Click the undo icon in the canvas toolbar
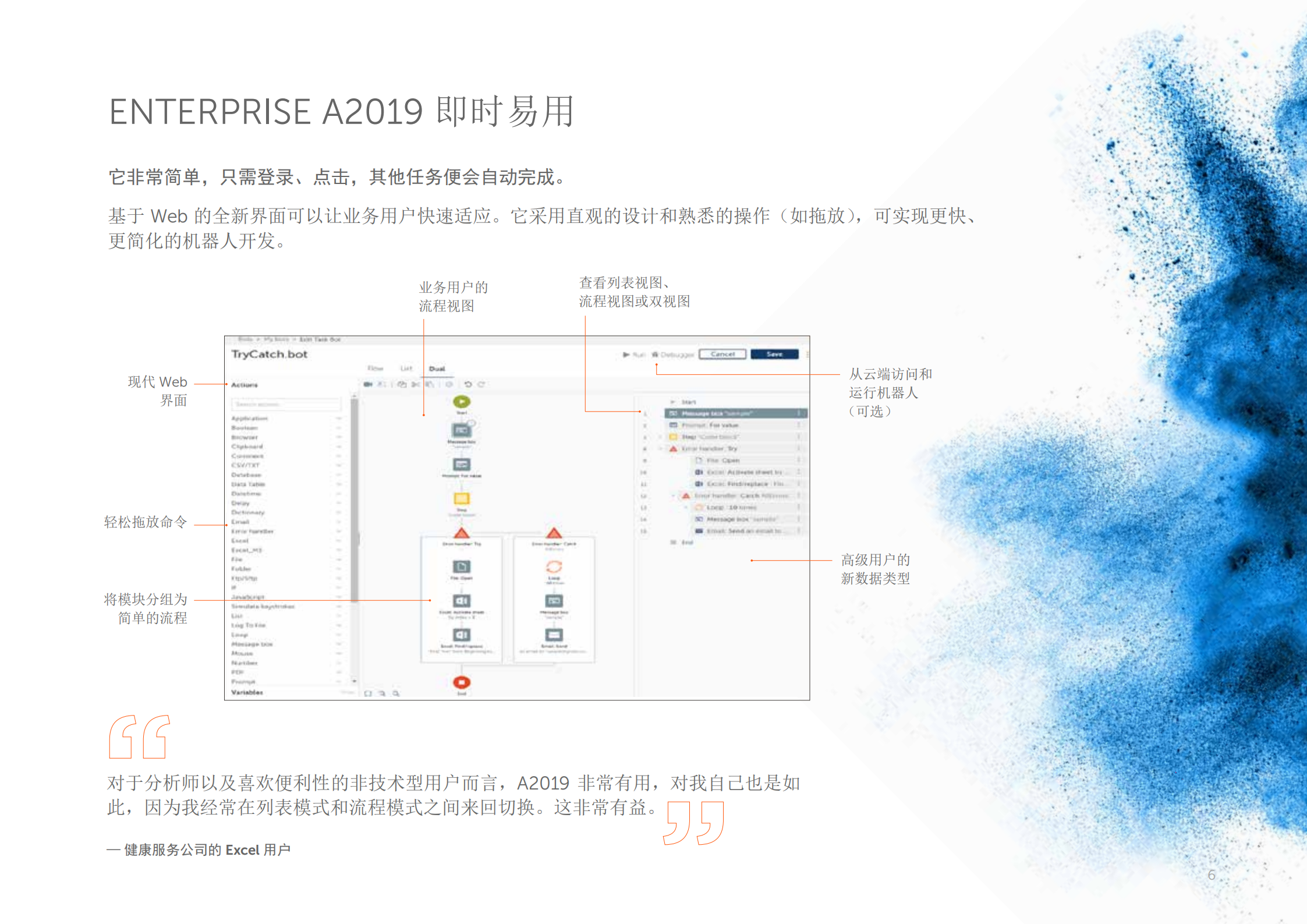1307x924 pixels. (469, 385)
